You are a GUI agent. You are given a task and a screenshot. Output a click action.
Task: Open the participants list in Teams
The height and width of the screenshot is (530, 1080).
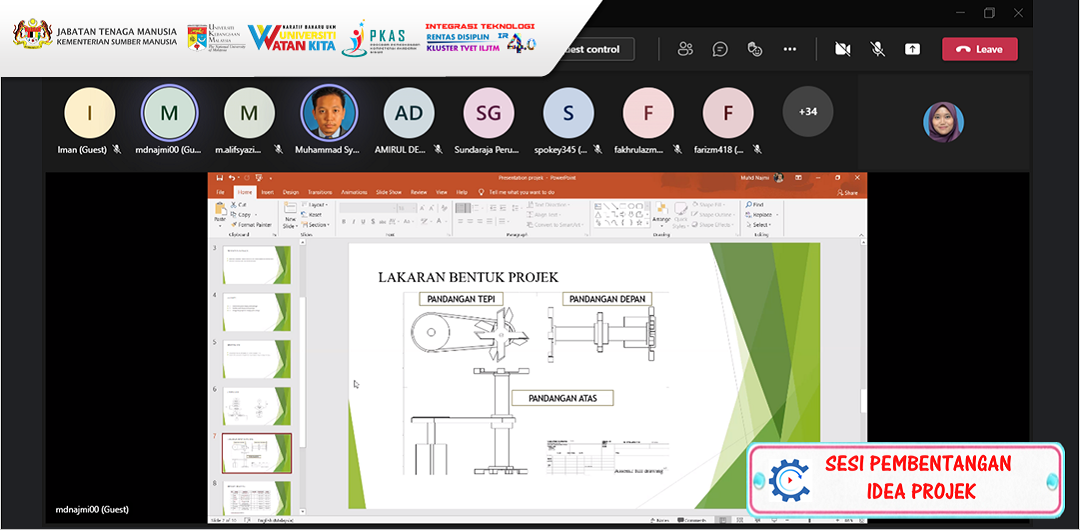point(685,49)
